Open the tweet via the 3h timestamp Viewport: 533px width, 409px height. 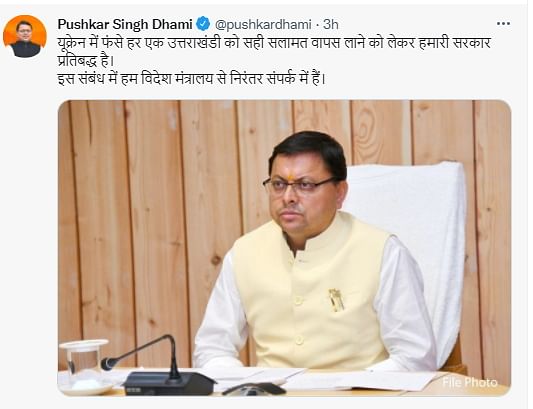coord(330,24)
